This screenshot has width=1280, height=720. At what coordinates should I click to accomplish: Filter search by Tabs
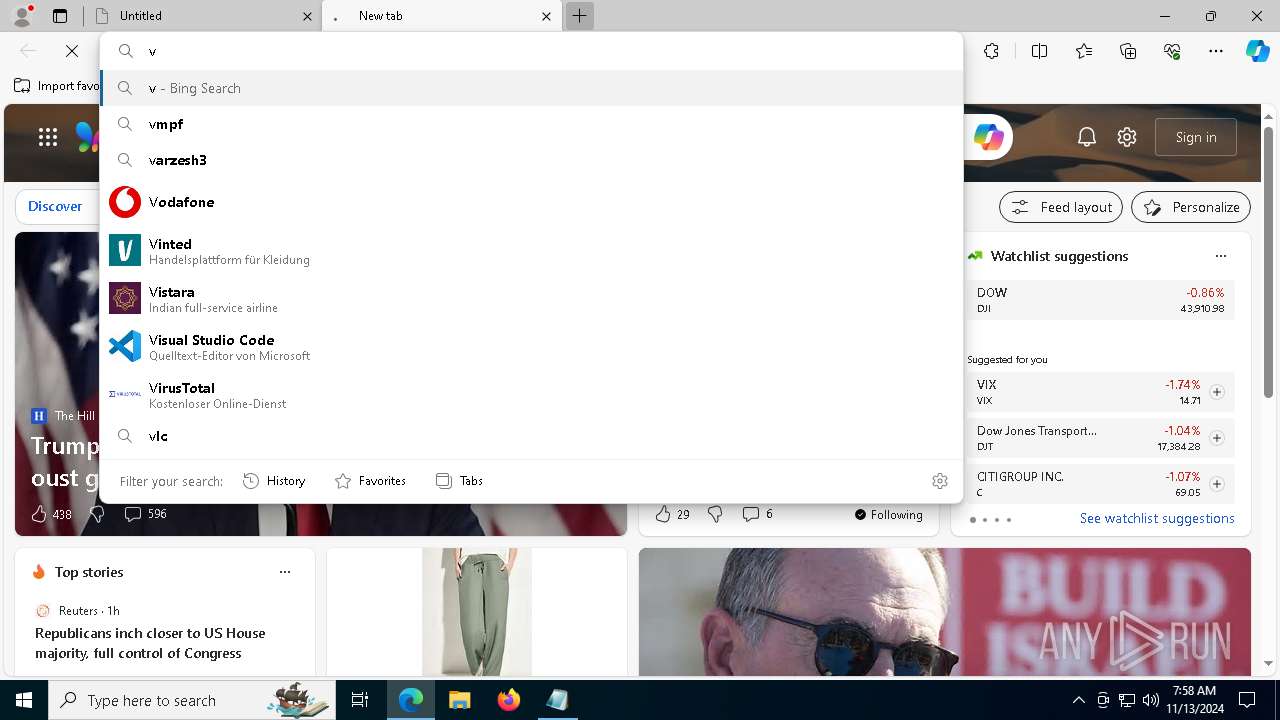pos(459,481)
